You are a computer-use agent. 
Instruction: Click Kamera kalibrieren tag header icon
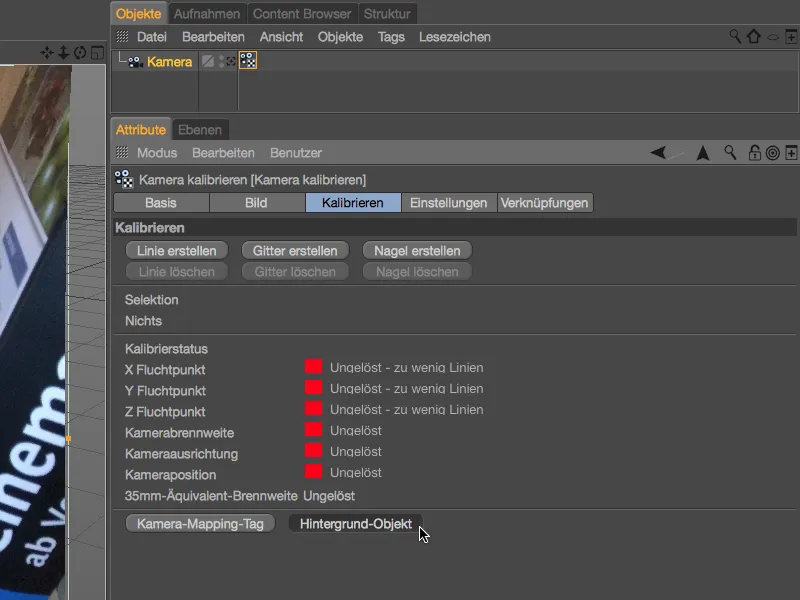coord(124,179)
